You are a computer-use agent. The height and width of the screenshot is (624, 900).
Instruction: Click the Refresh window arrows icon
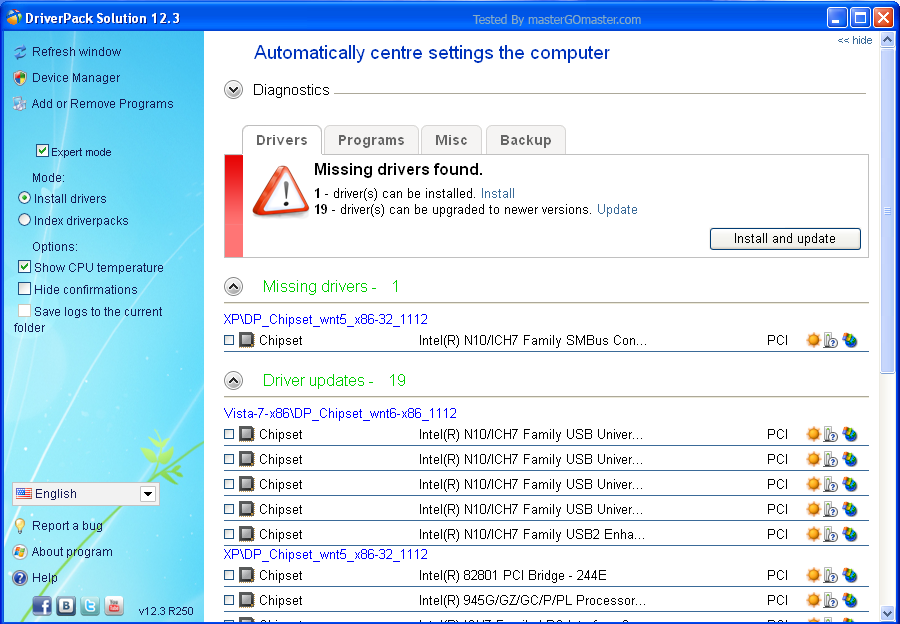coord(20,52)
